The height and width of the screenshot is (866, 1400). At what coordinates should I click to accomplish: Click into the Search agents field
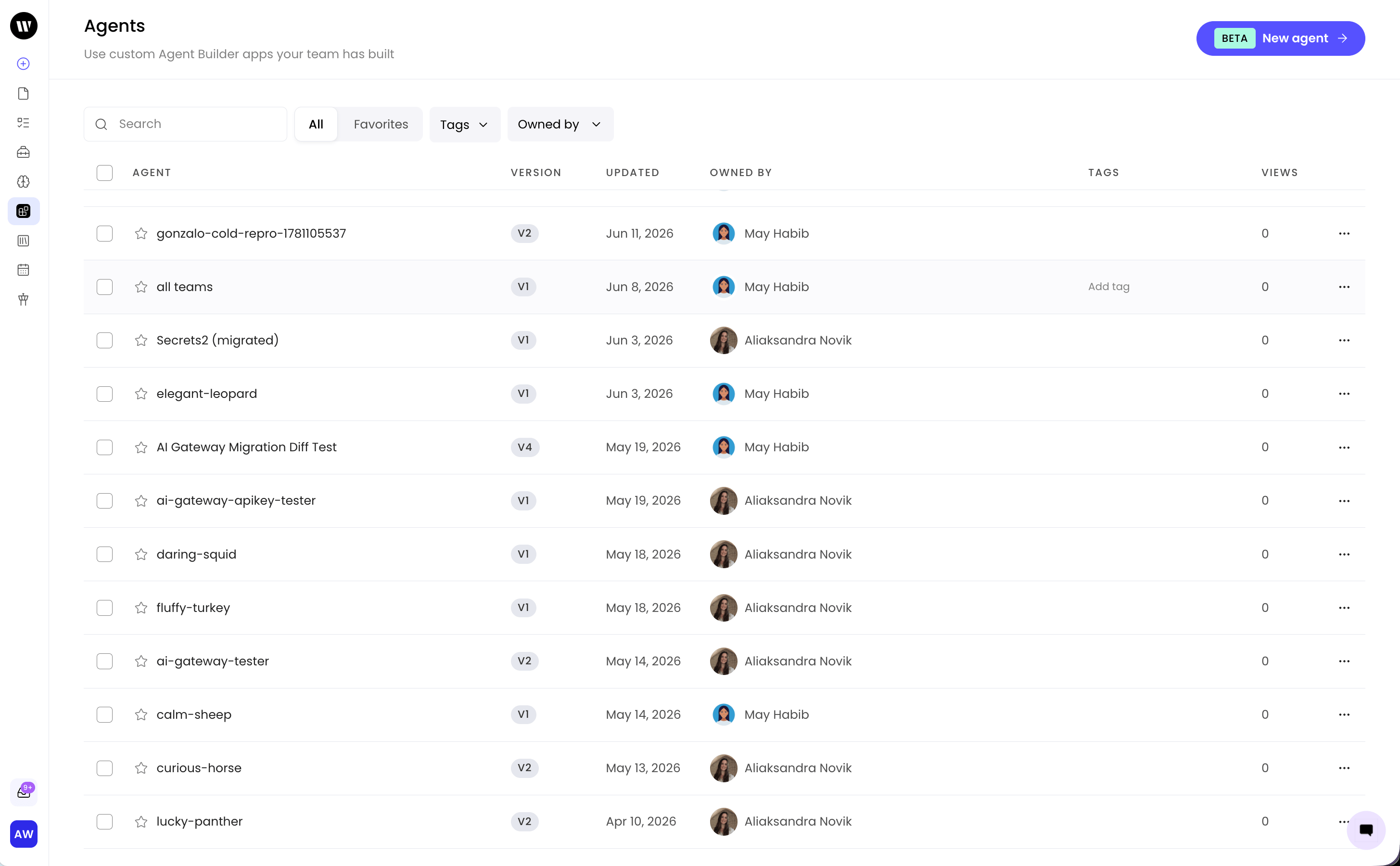186,124
